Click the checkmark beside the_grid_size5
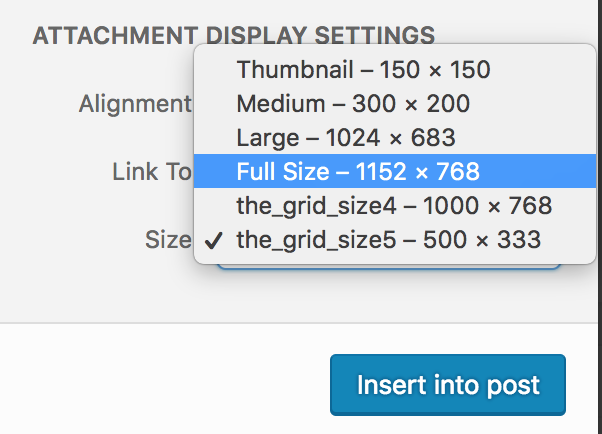The height and width of the screenshot is (434, 602). pos(213,241)
